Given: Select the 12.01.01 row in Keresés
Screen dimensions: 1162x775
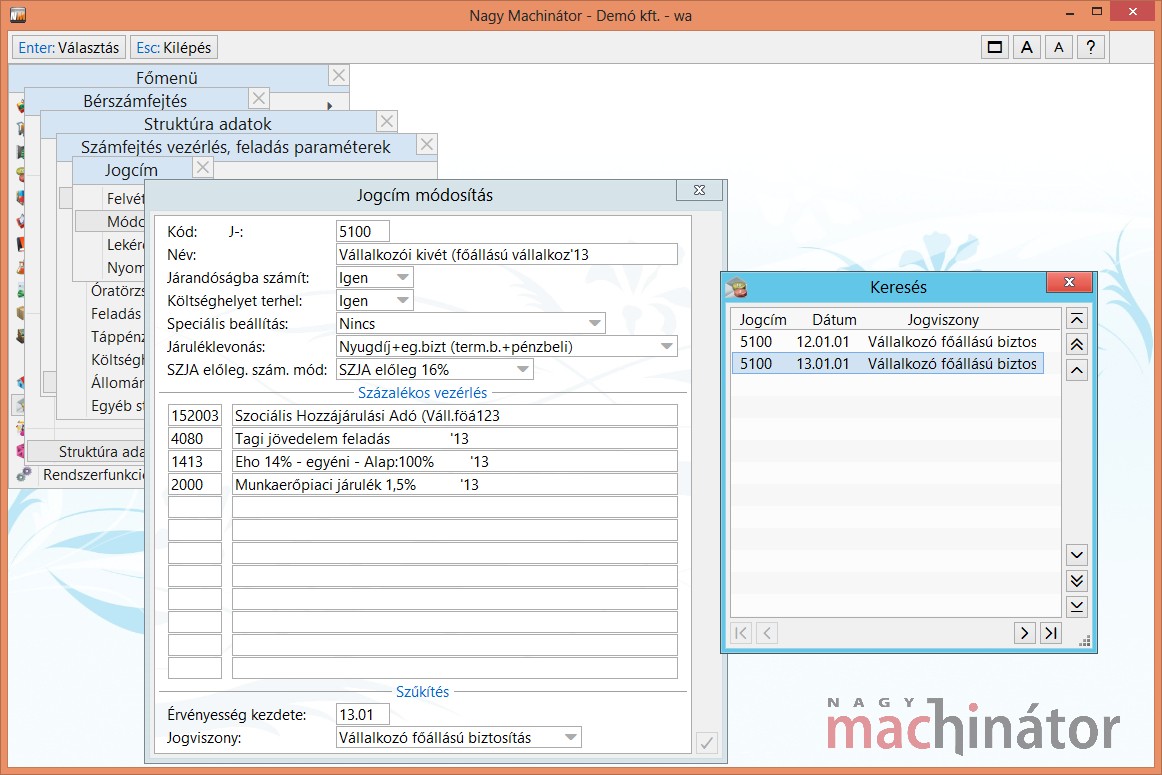Looking at the screenshot, I should (887, 342).
